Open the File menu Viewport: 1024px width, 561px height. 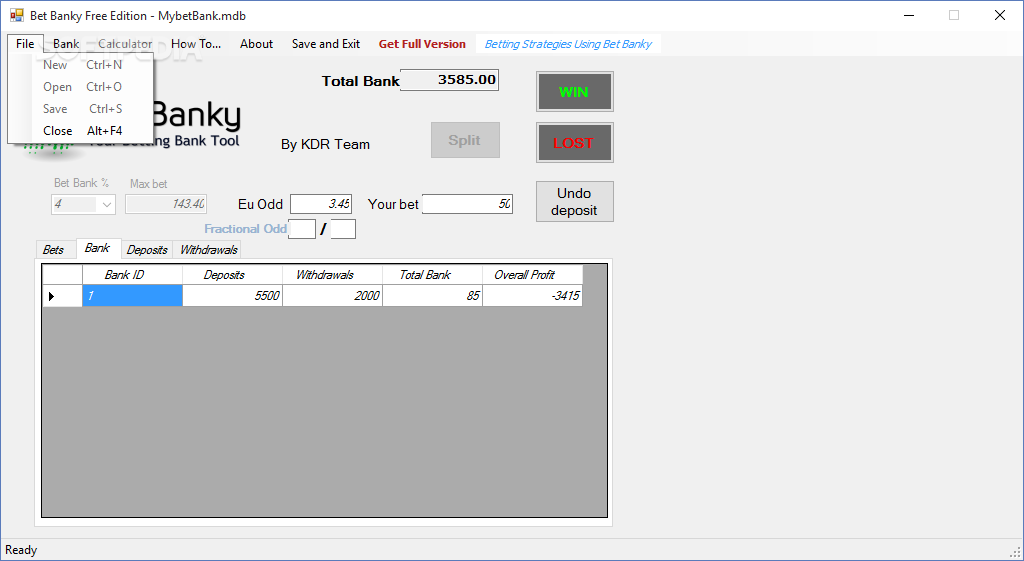point(25,44)
